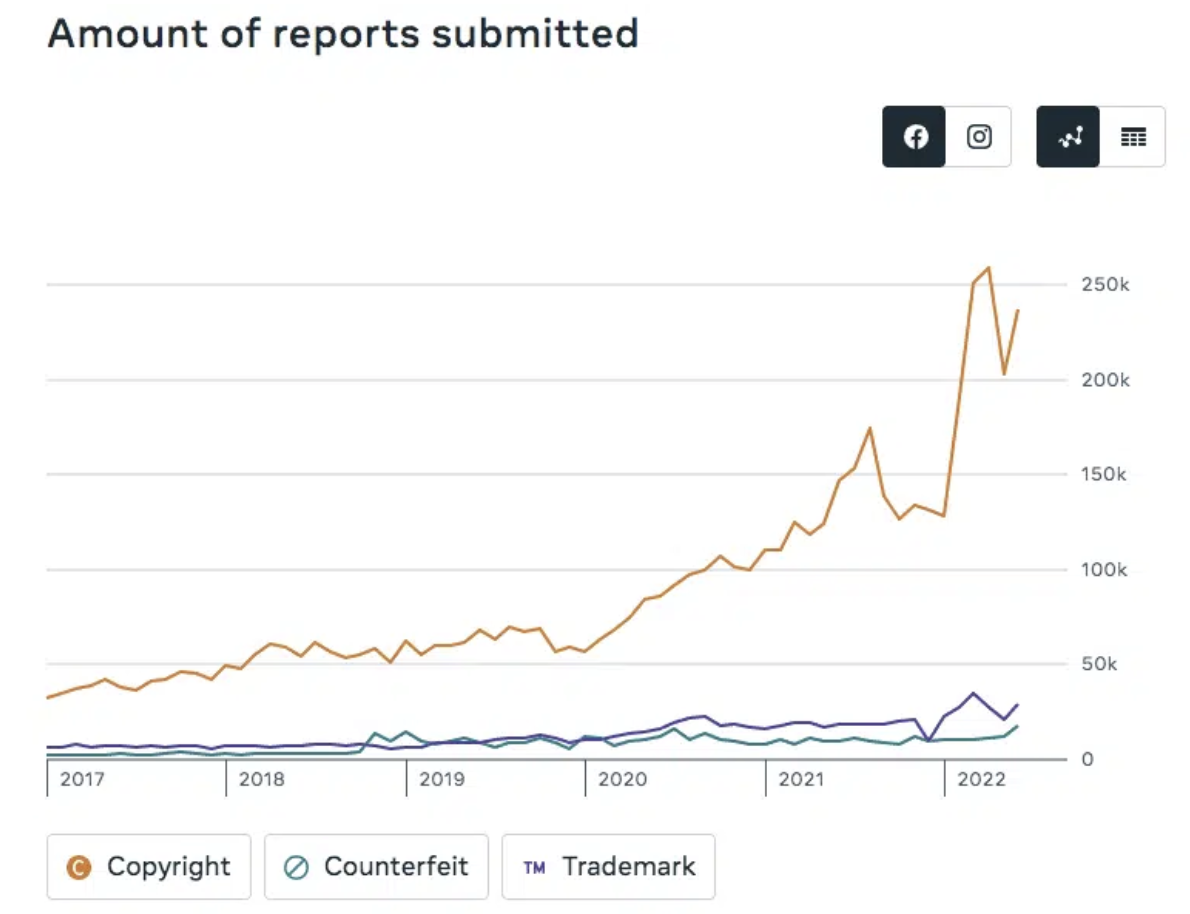This screenshot has width=1190, height=914.
Task: Click the 2017 year axis label
Action: tap(81, 779)
